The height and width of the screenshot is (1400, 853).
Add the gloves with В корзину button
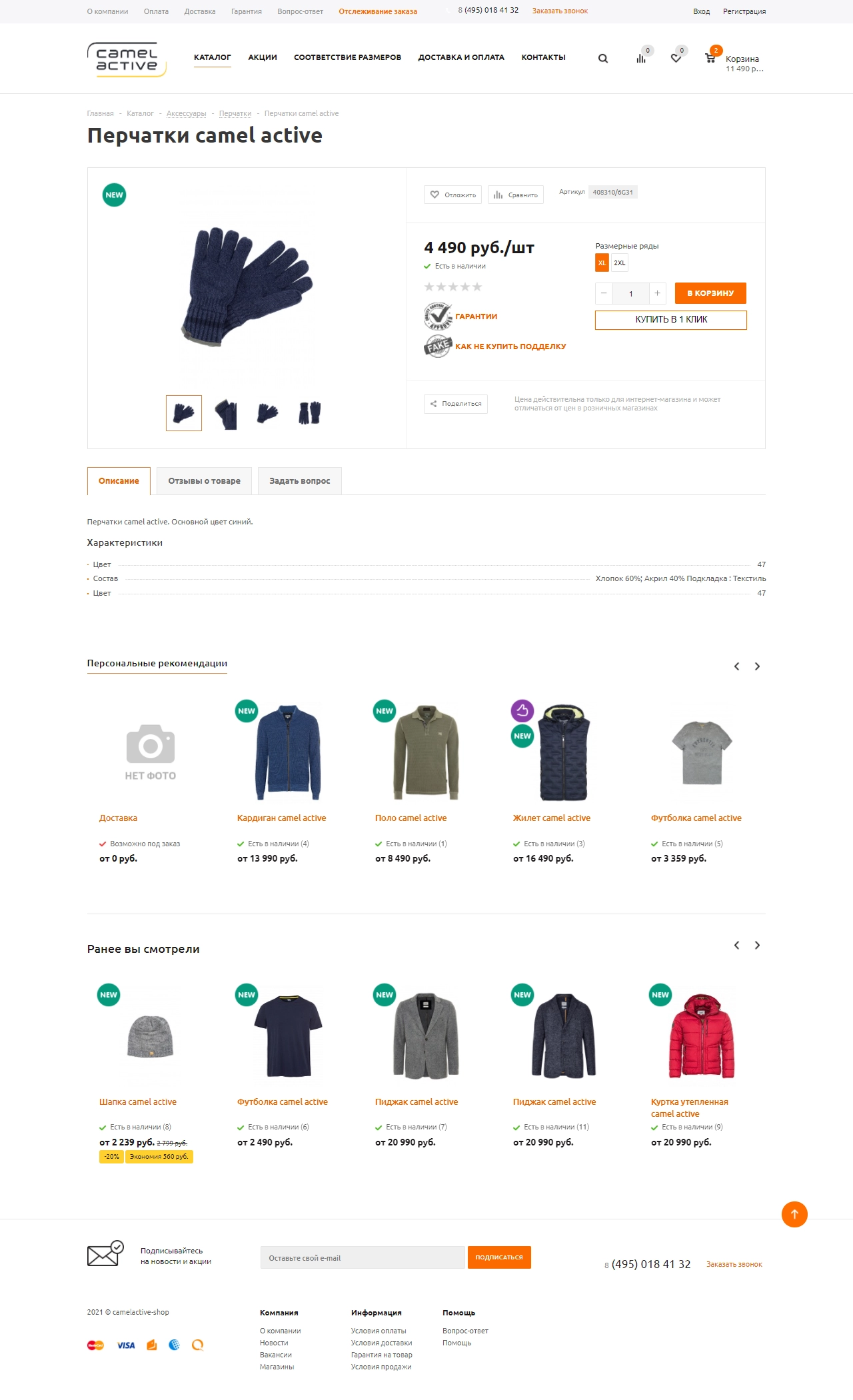(710, 293)
